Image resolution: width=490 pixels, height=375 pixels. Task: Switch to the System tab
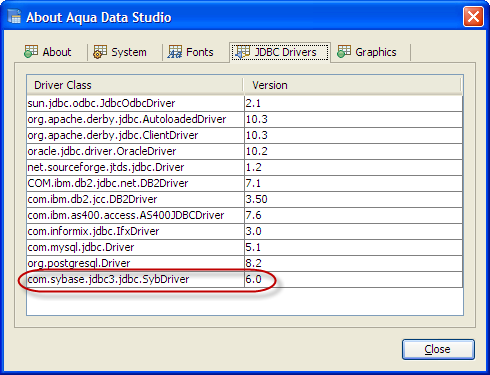point(120,52)
